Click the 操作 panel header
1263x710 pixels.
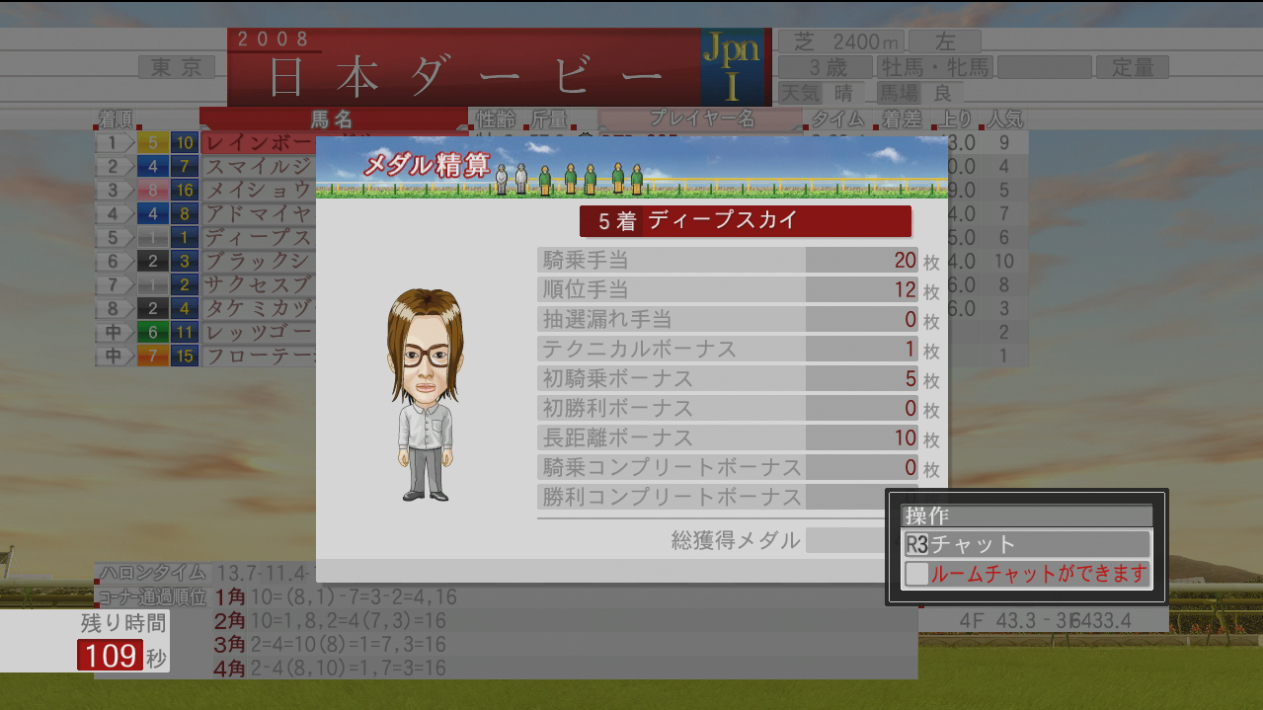pos(1027,516)
